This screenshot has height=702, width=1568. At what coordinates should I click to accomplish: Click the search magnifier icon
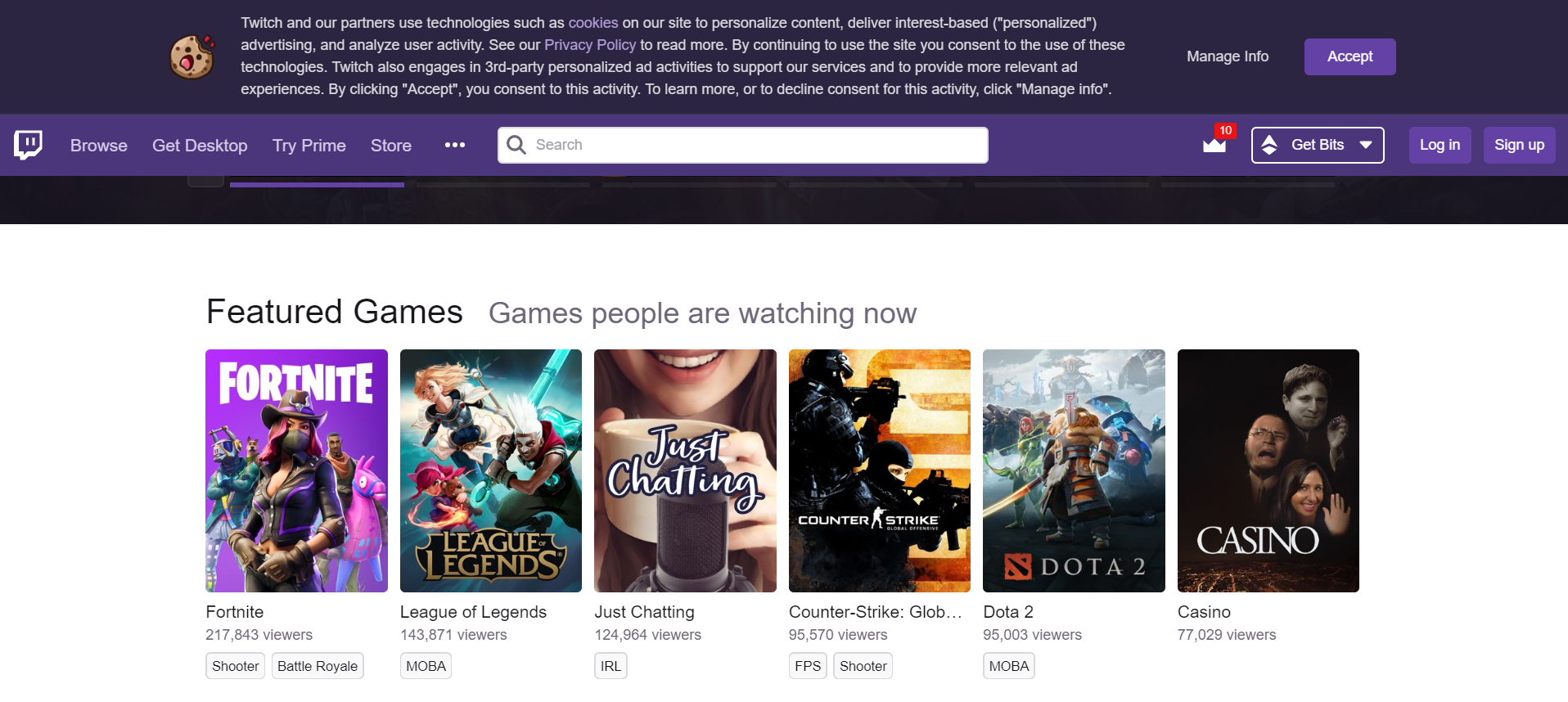(516, 145)
